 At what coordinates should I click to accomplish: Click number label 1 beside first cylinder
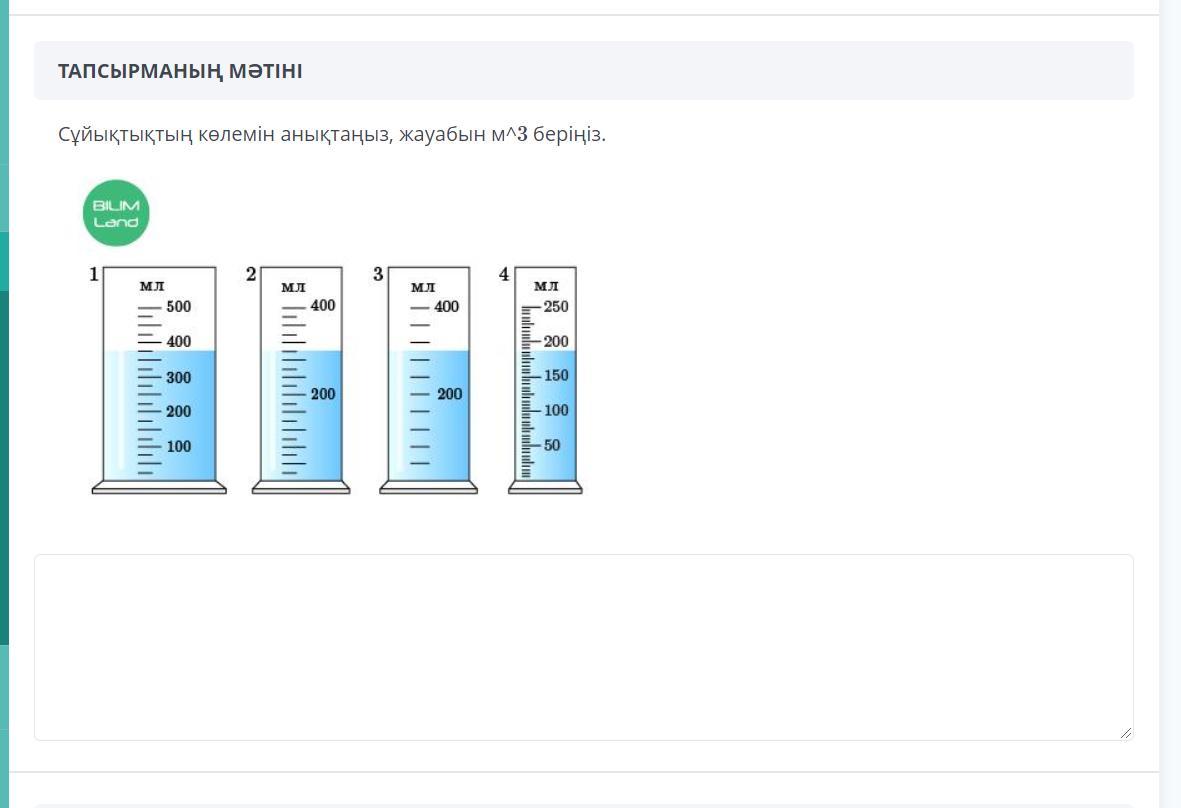(x=94, y=274)
